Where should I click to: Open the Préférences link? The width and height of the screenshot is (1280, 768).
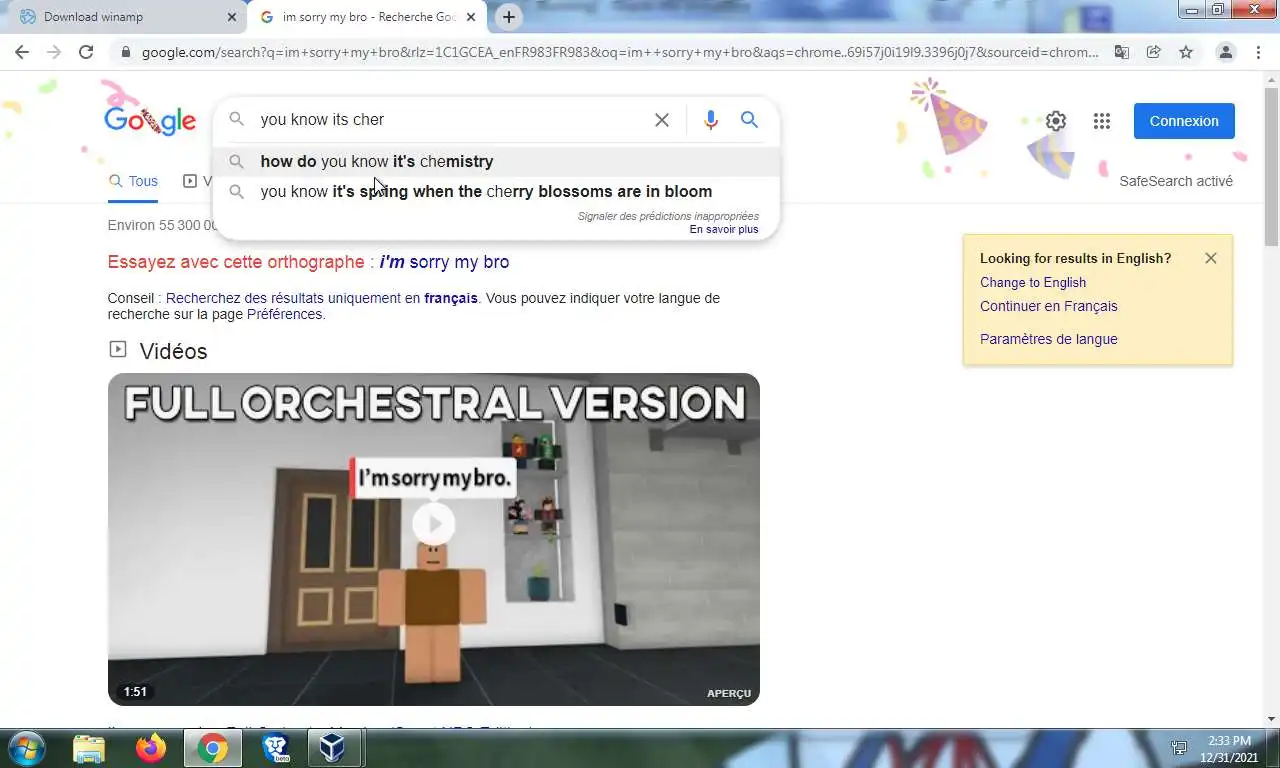point(284,314)
